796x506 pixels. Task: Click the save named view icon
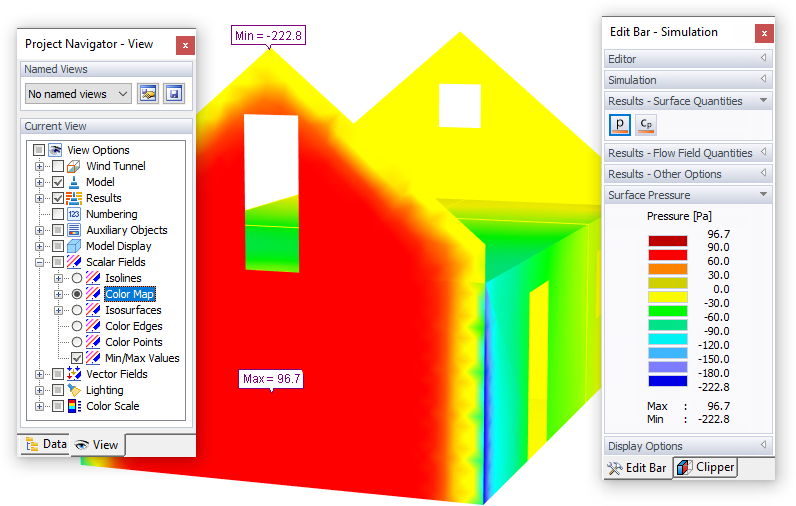pos(174,94)
